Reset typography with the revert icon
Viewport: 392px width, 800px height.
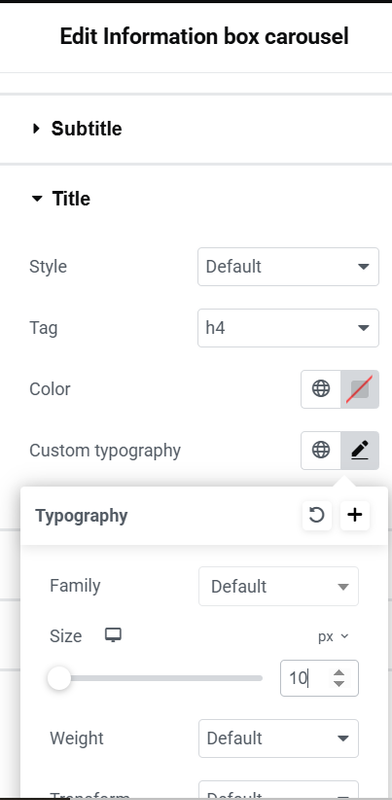(317, 515)
